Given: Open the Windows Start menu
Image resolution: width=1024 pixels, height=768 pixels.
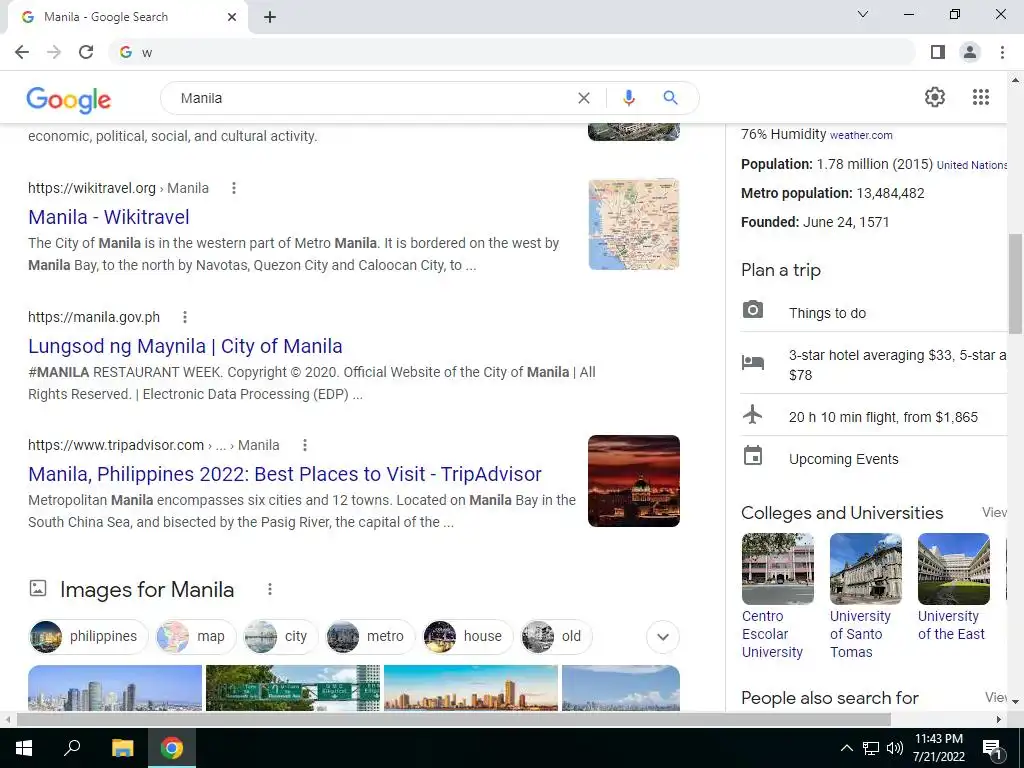Looking at the screenshot, I should (x=24, y=748).
